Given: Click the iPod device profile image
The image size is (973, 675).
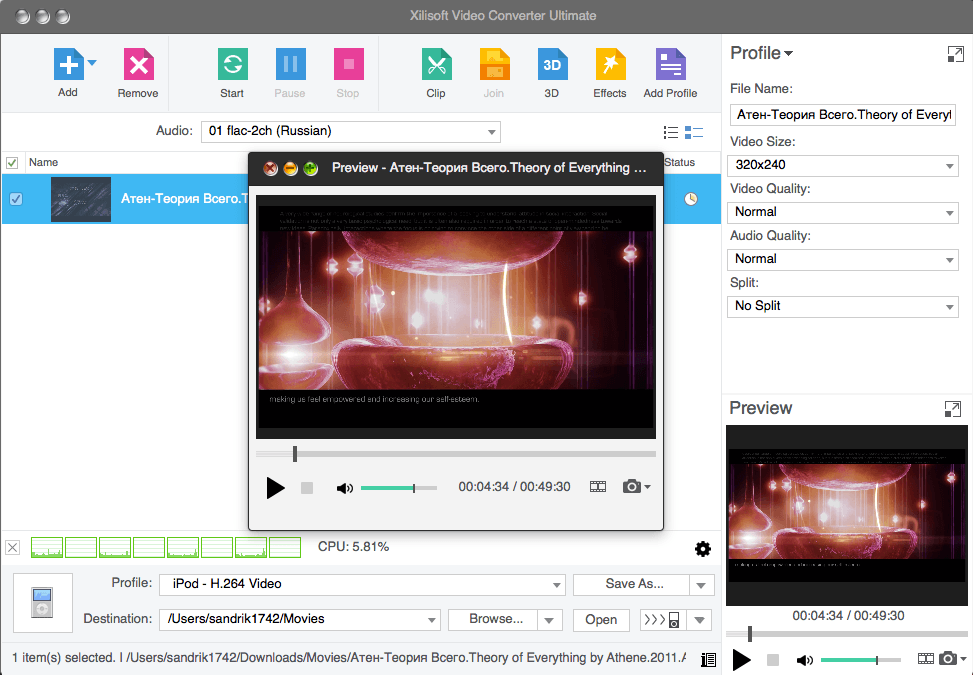Looking at the screenshot, I should [42, 603].
